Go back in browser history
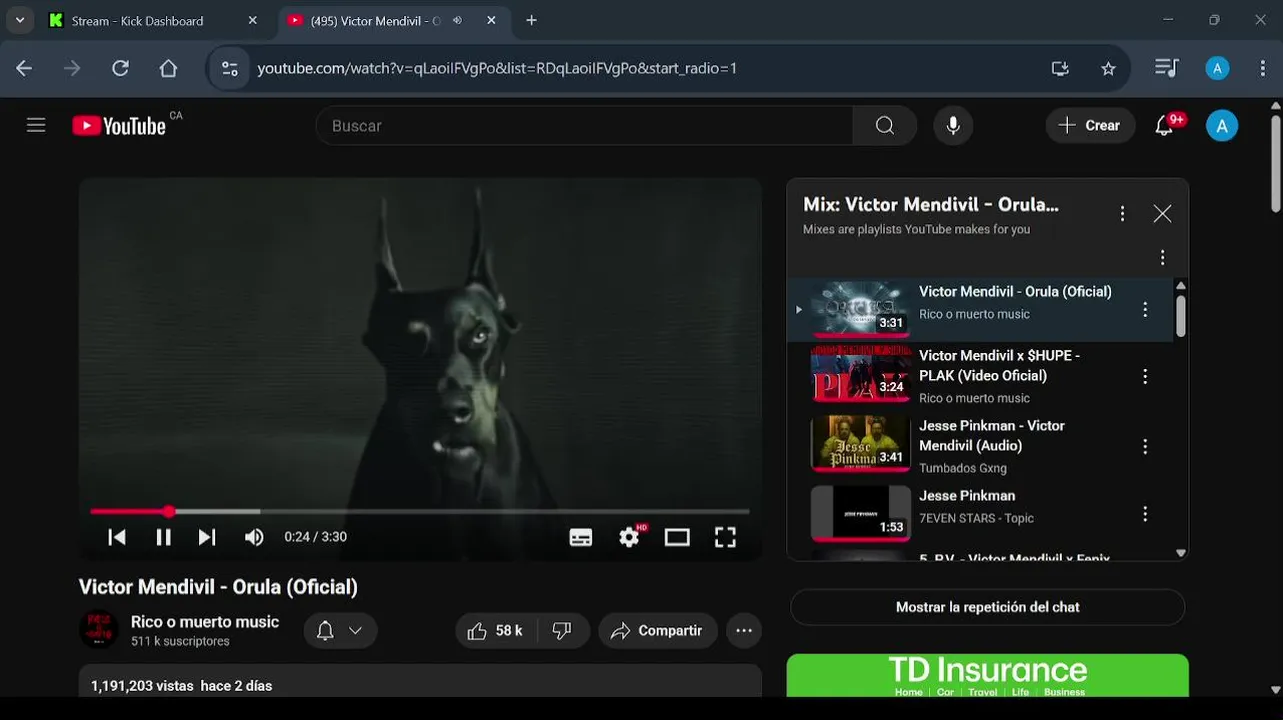 [24, 68]
